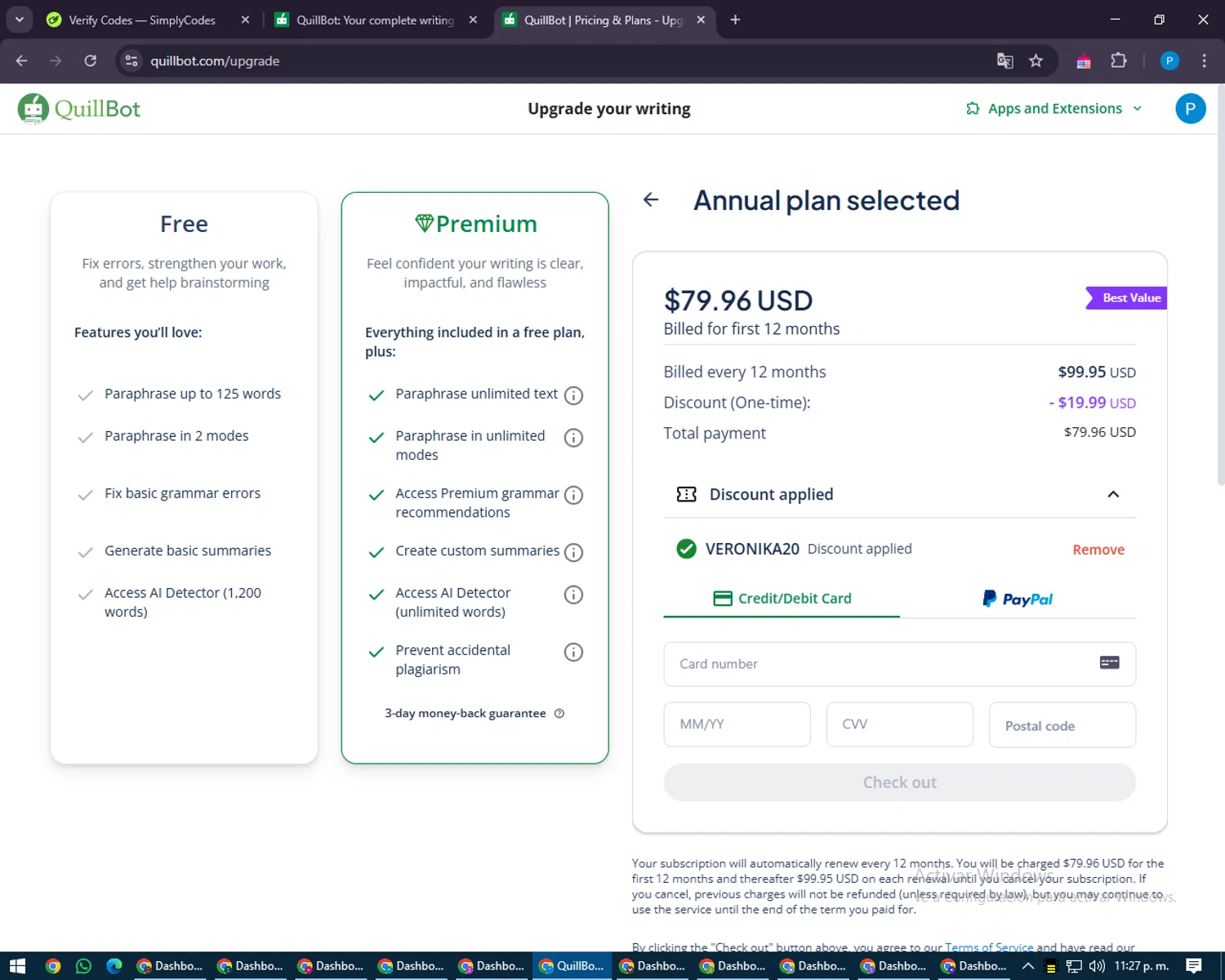Click the $99.95 USD billed amount

(x=1097, y=372)
